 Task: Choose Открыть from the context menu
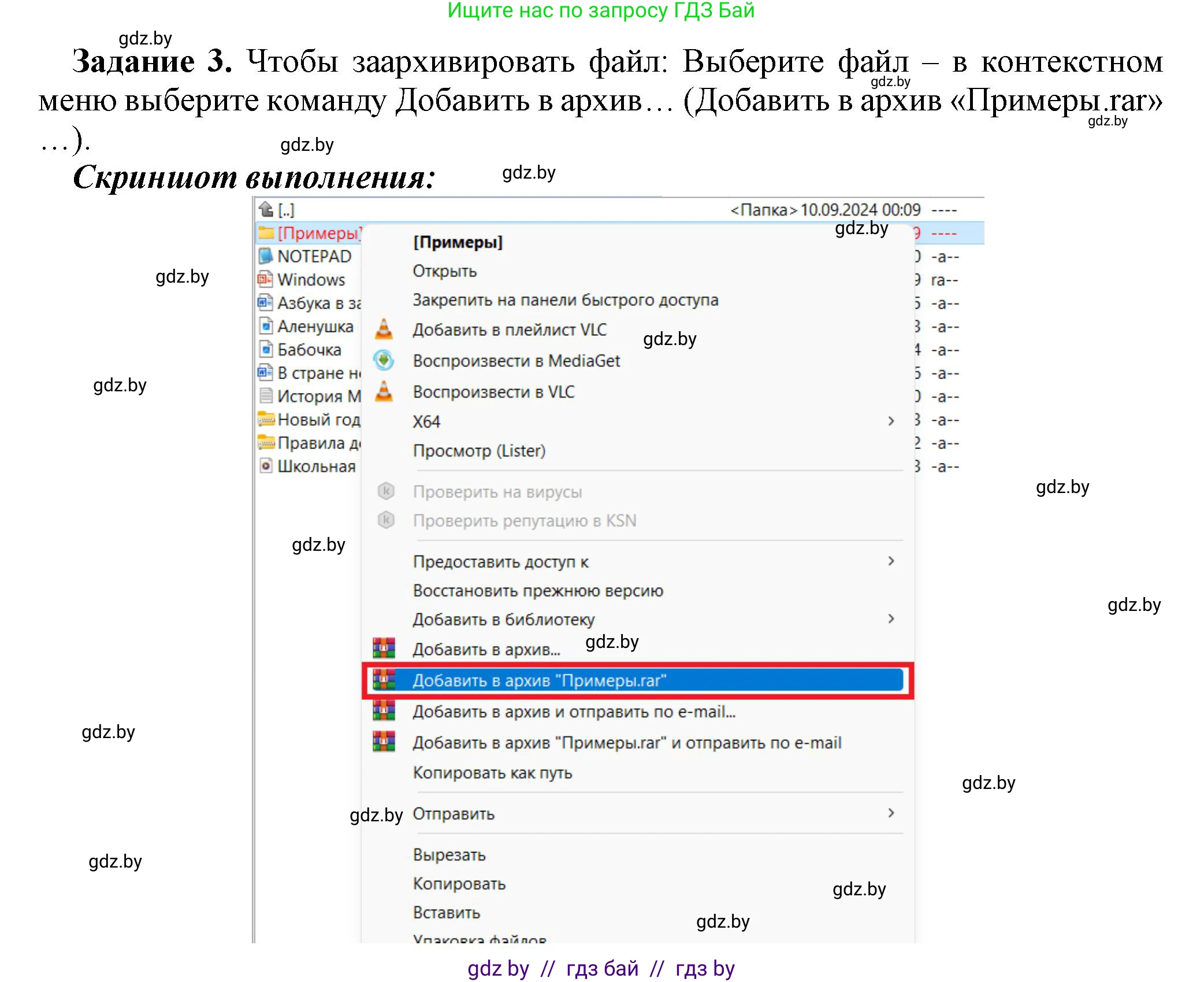point(444,271)
